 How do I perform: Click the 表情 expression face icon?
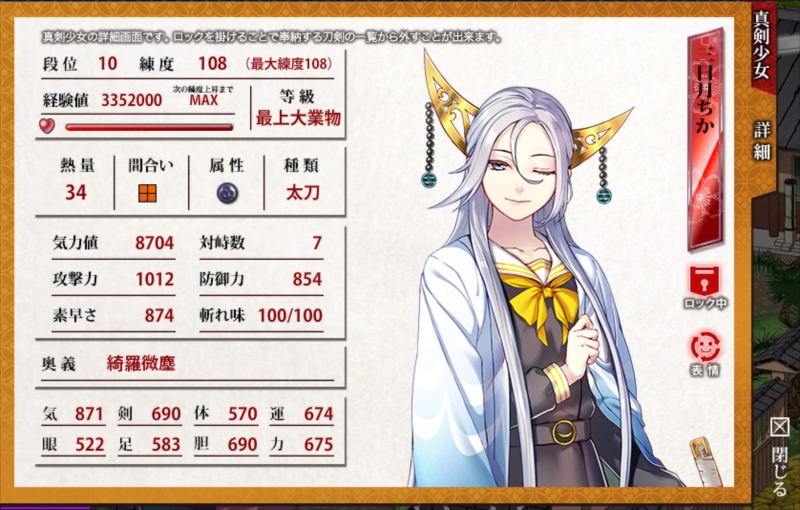coord(705,353)
